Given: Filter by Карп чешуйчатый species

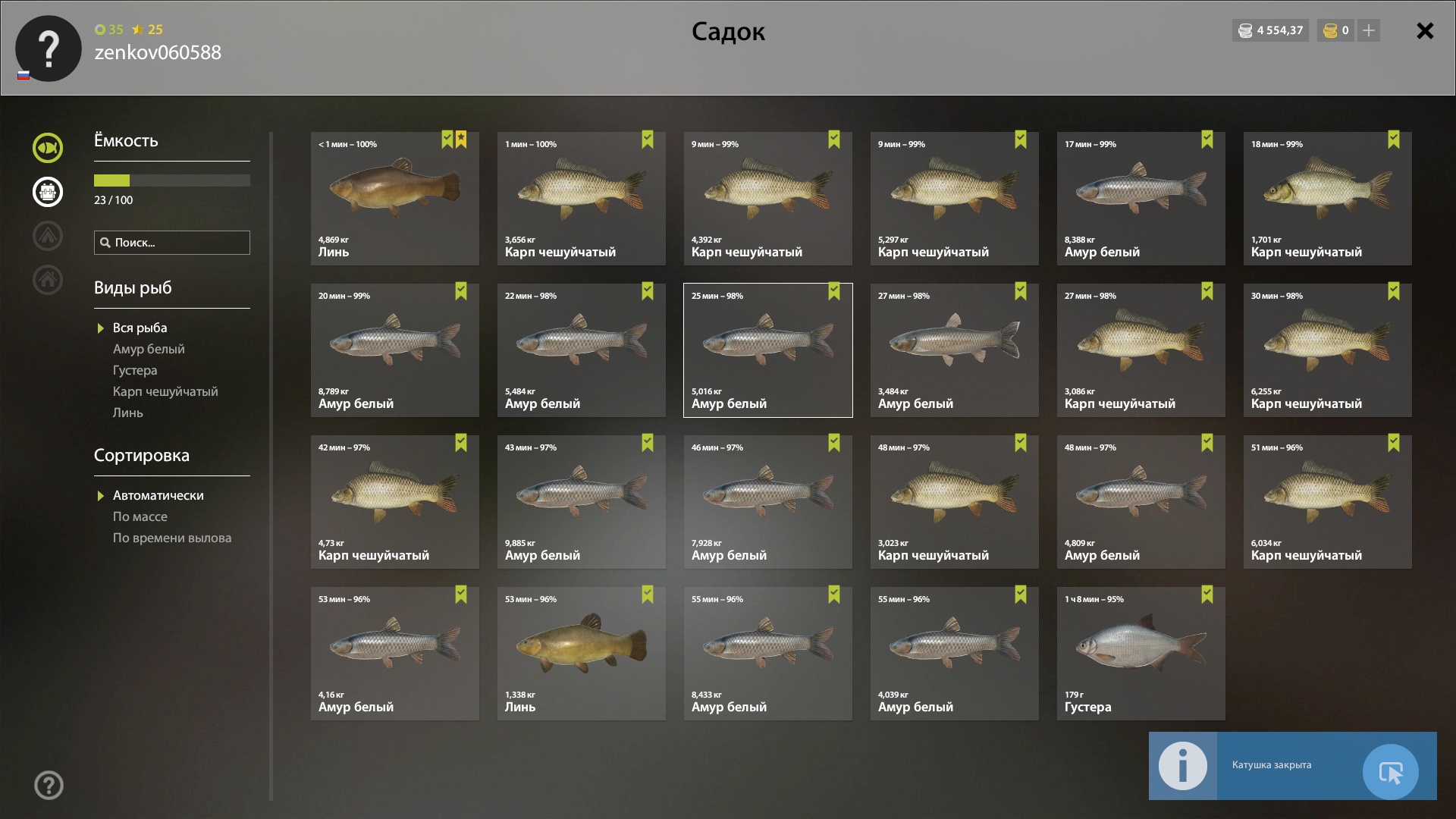Looking at the screenshot, I should [x=165, y=391].
